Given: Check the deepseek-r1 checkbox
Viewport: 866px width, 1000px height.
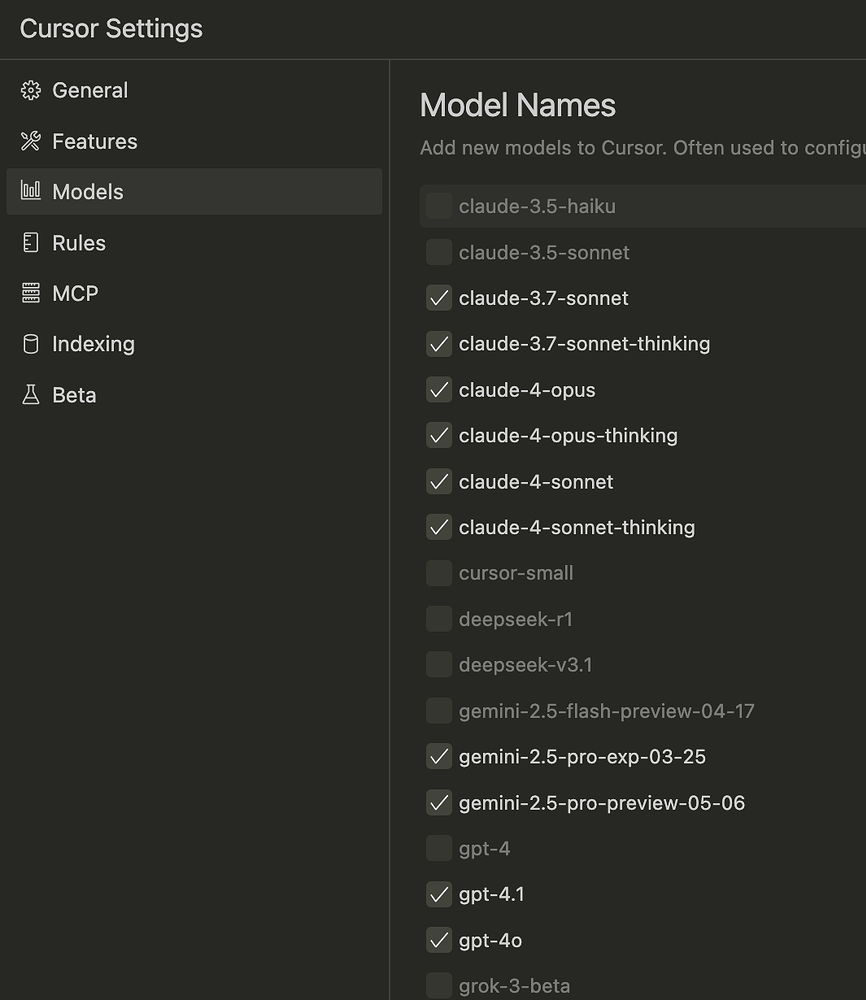Looking at the screenshot, I should coord(439,619).
